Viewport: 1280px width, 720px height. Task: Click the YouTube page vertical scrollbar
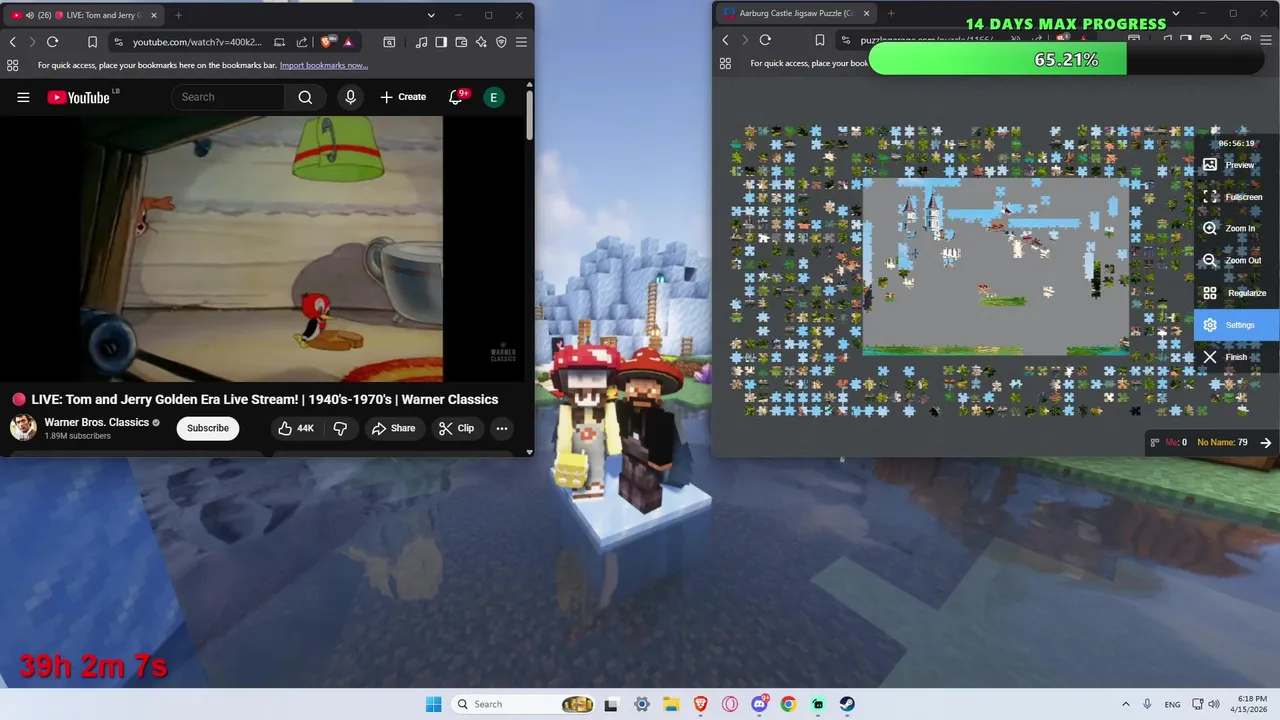[530, 115]
